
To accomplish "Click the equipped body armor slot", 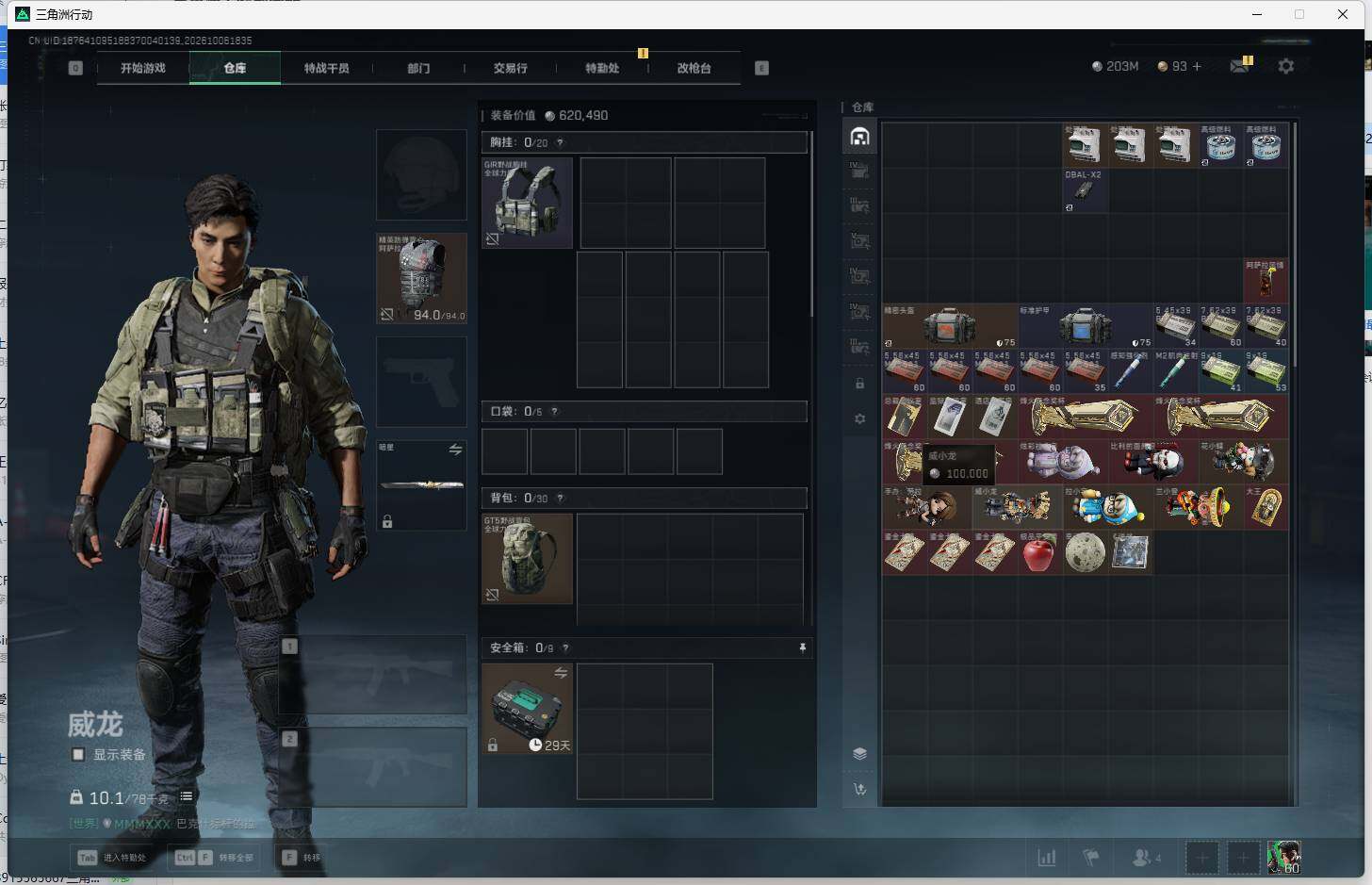I will 421,278.
